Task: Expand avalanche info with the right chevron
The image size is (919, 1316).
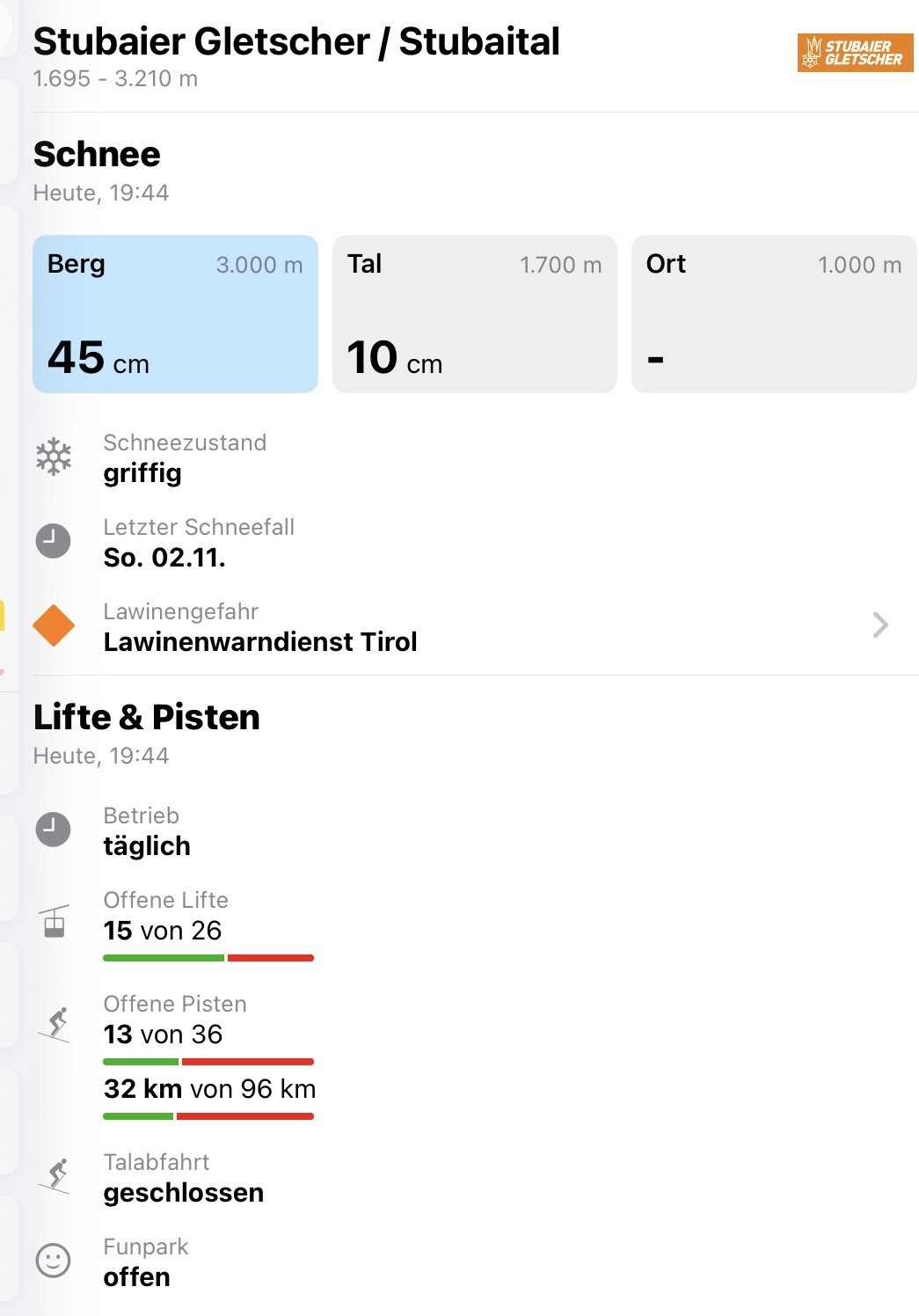Action: [x=880, y=625]
